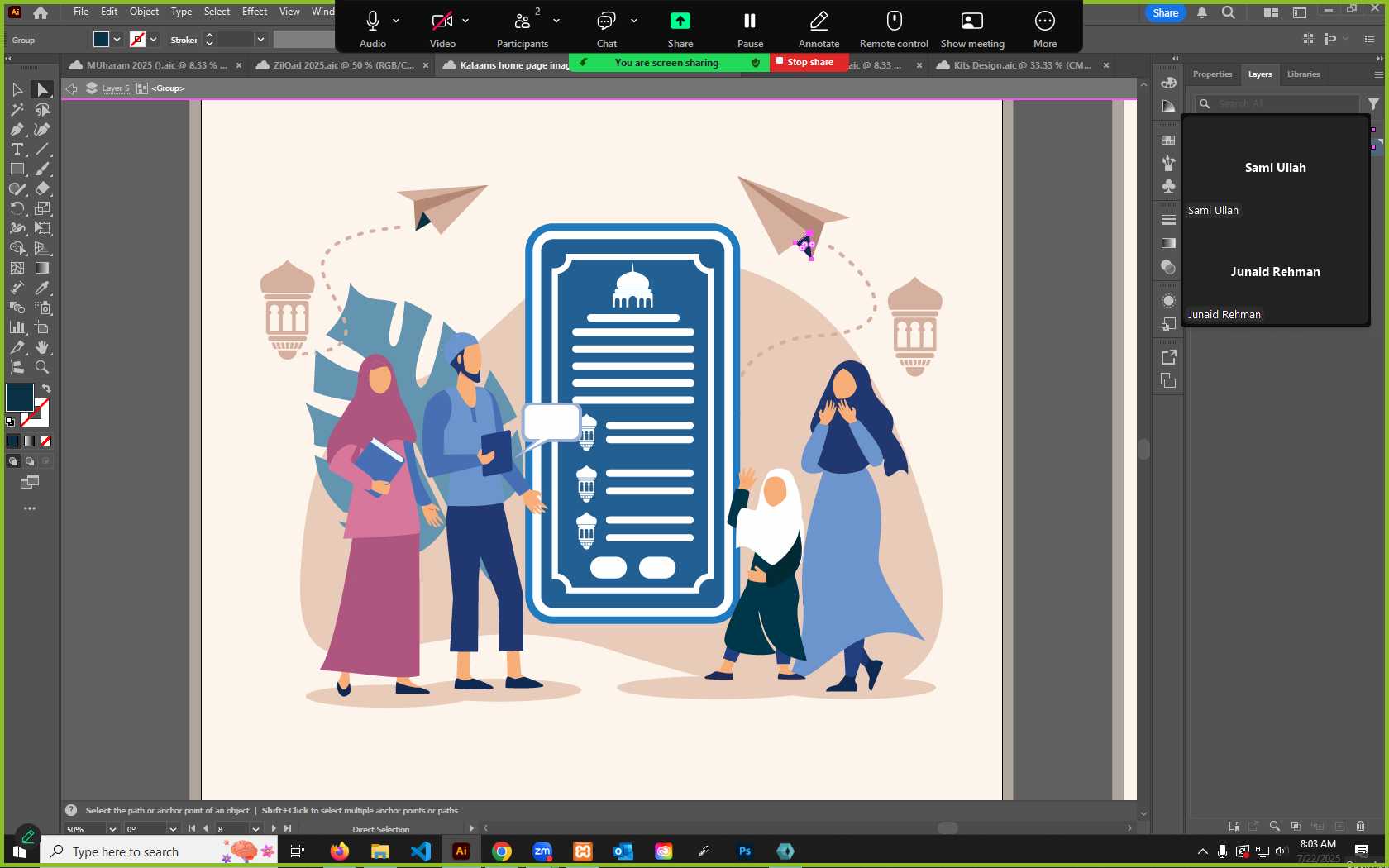This screenshot has width=1389, height=868.
Task: Open the Object menu
Action: click(x=144, y=12)
